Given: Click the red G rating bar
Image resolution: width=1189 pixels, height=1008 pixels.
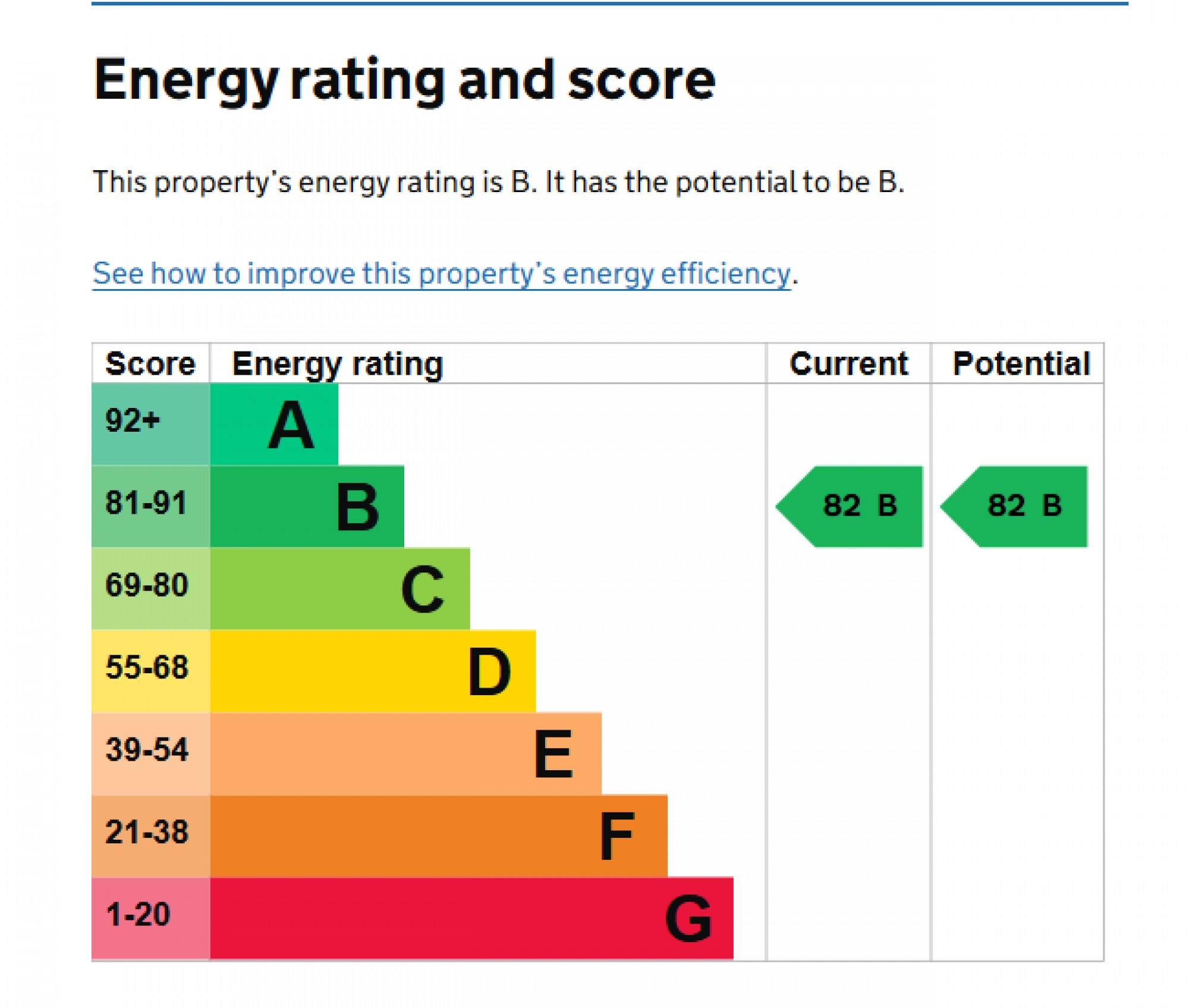Looking at the screenshot, I should pos(471,918).
